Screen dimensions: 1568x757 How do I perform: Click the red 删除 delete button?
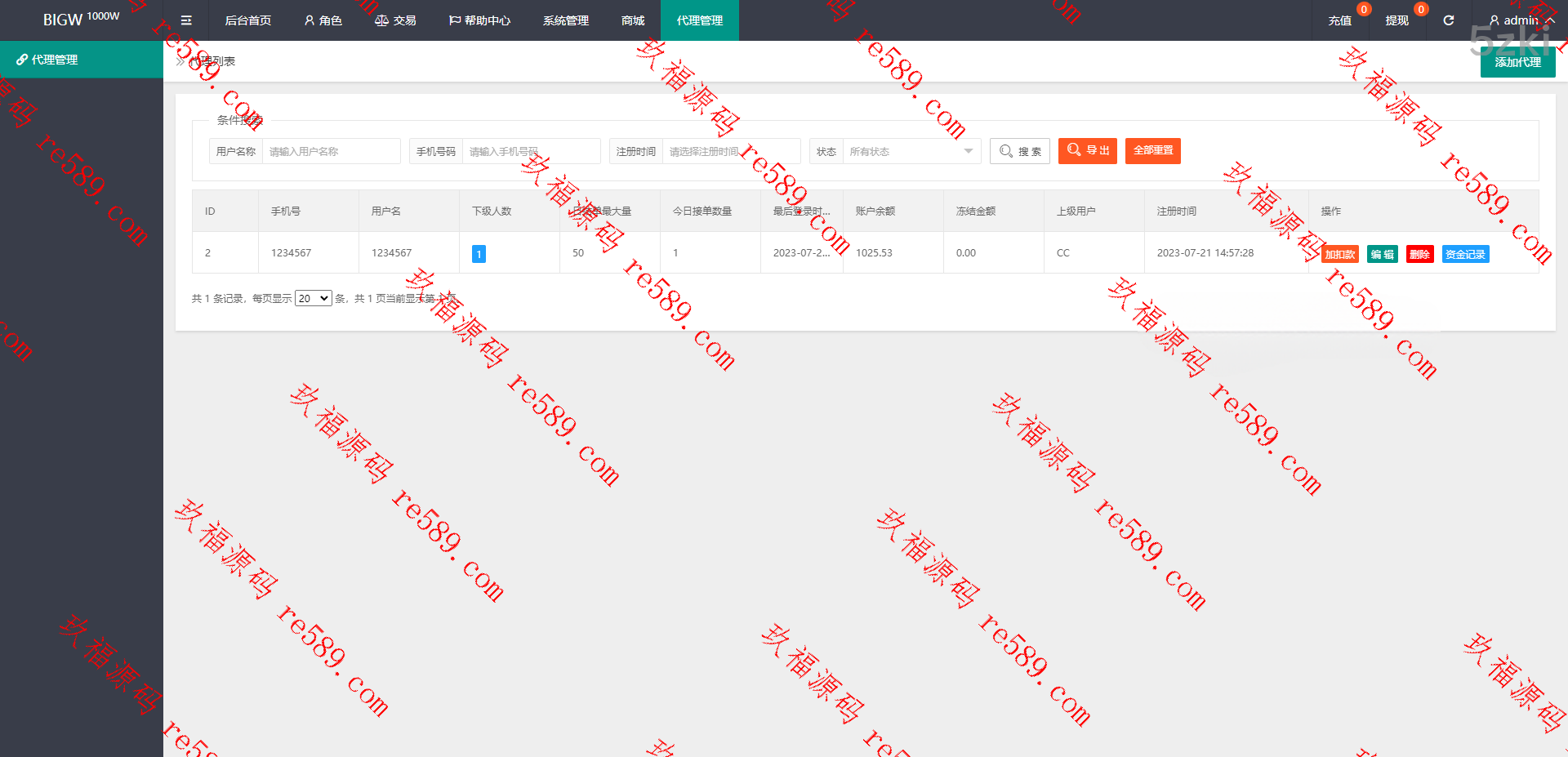click(1419, 254)
